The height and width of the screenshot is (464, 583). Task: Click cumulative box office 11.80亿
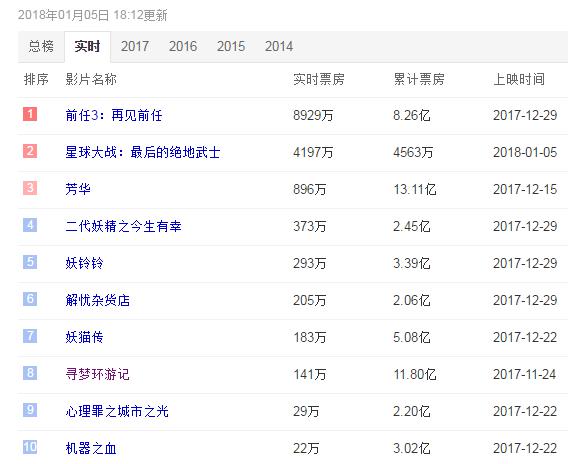tap(415, 374)
